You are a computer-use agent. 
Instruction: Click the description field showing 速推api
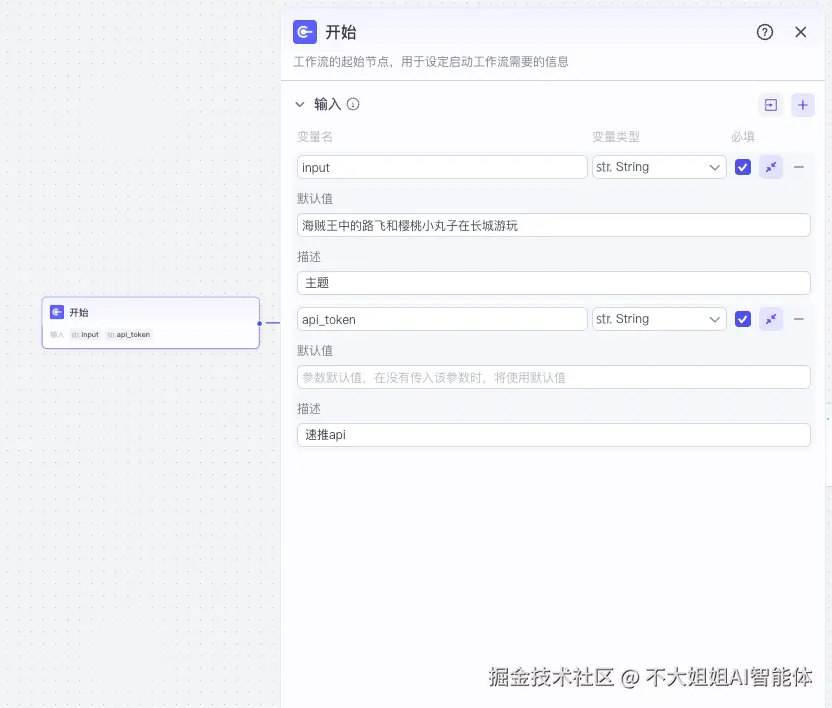tap(553, 435)
